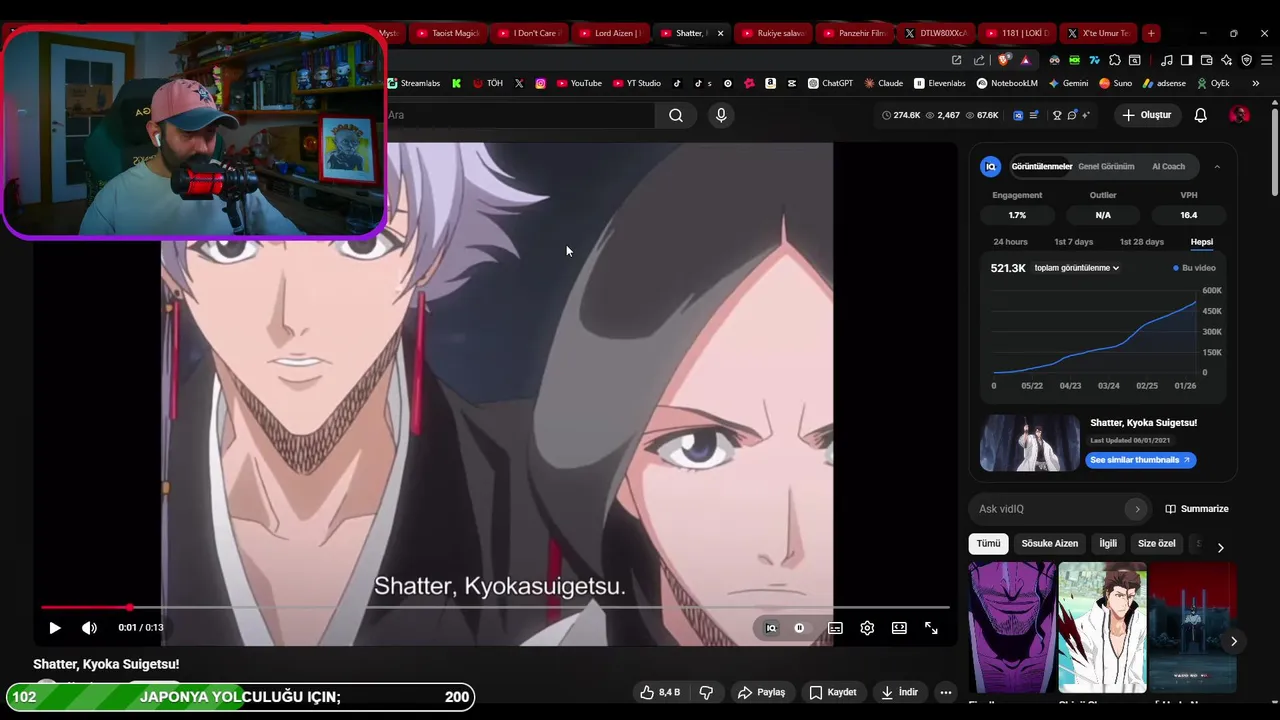
Task: Switch to the Görüntülenmeler vidIQ tab
Action: (x=1041, y=167)
